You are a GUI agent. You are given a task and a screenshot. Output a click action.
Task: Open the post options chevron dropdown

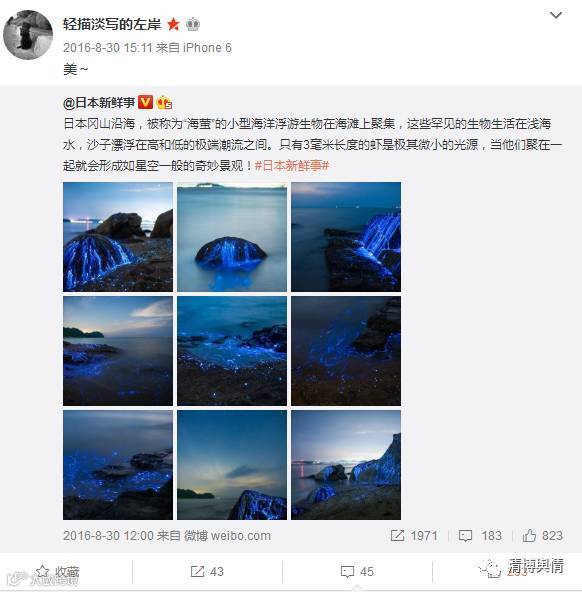point(556,15)
